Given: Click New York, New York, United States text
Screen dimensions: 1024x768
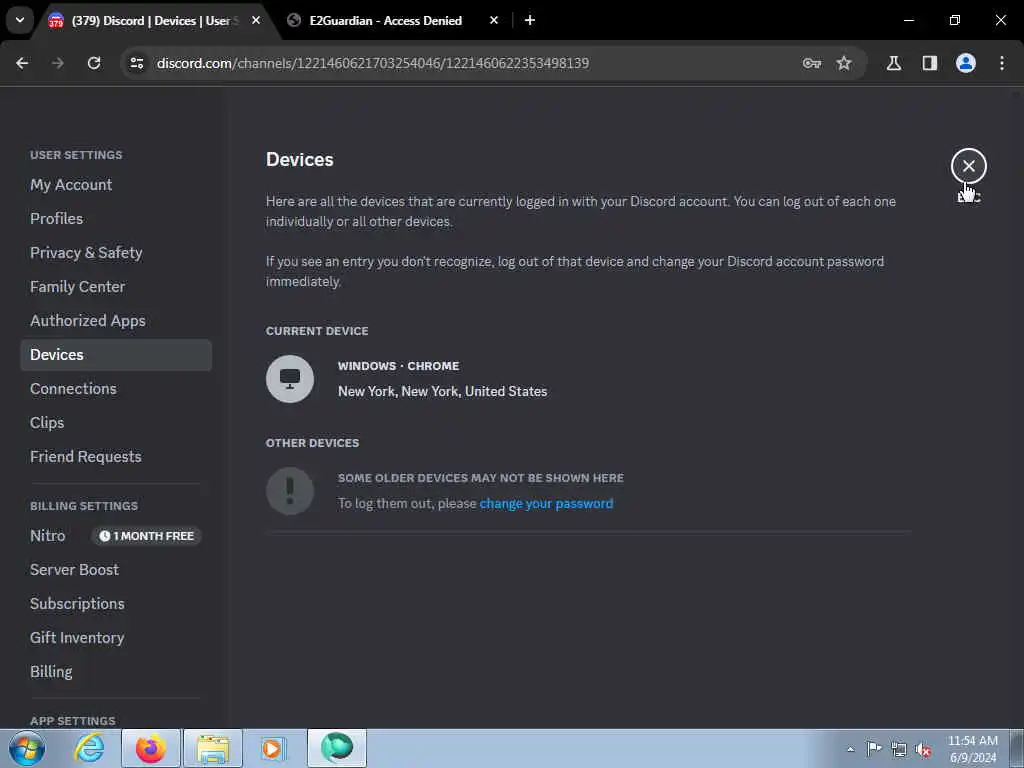Looking at the screenshot, I should pos(442,391).
